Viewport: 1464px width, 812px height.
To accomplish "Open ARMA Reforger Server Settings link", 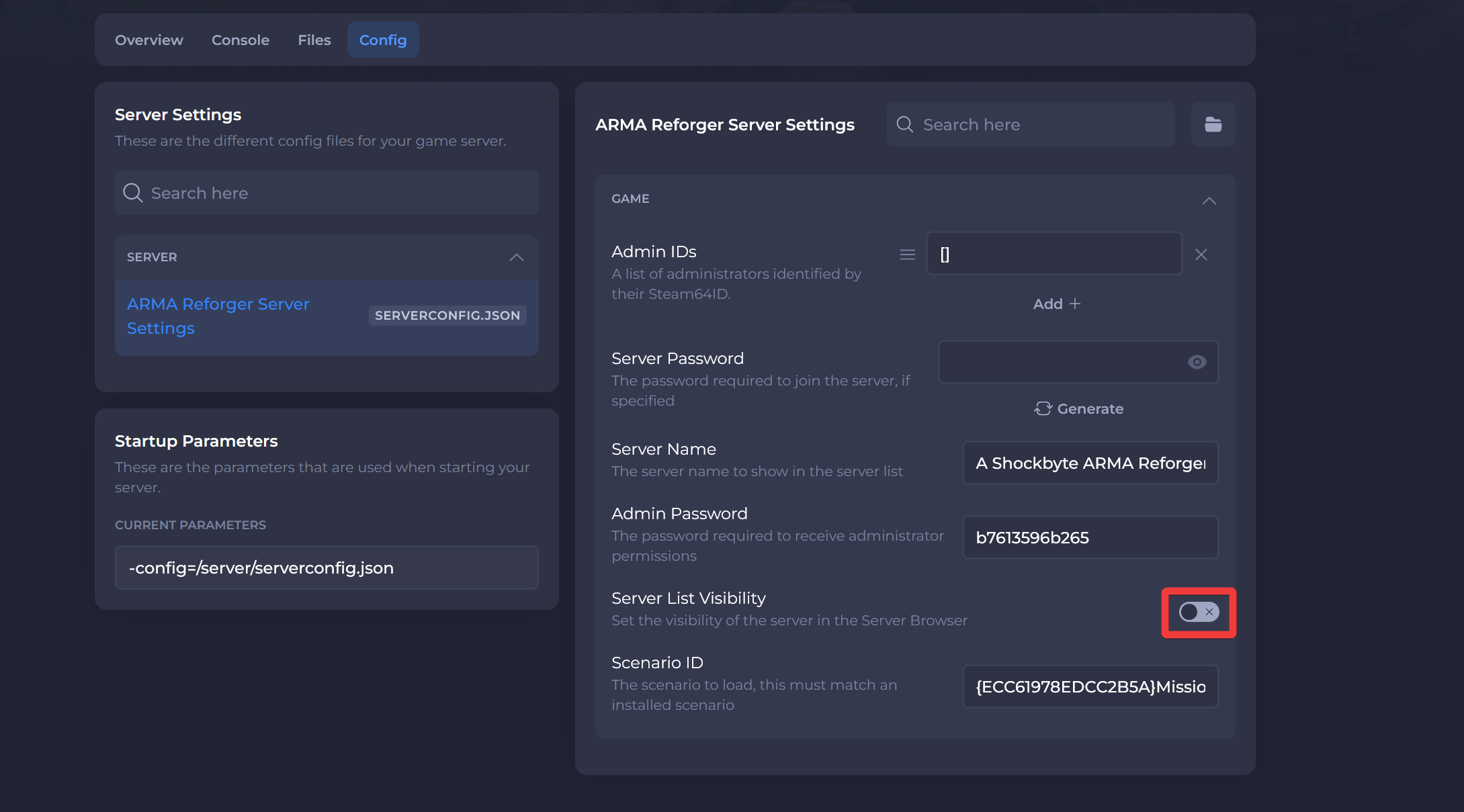I will 218,316.
